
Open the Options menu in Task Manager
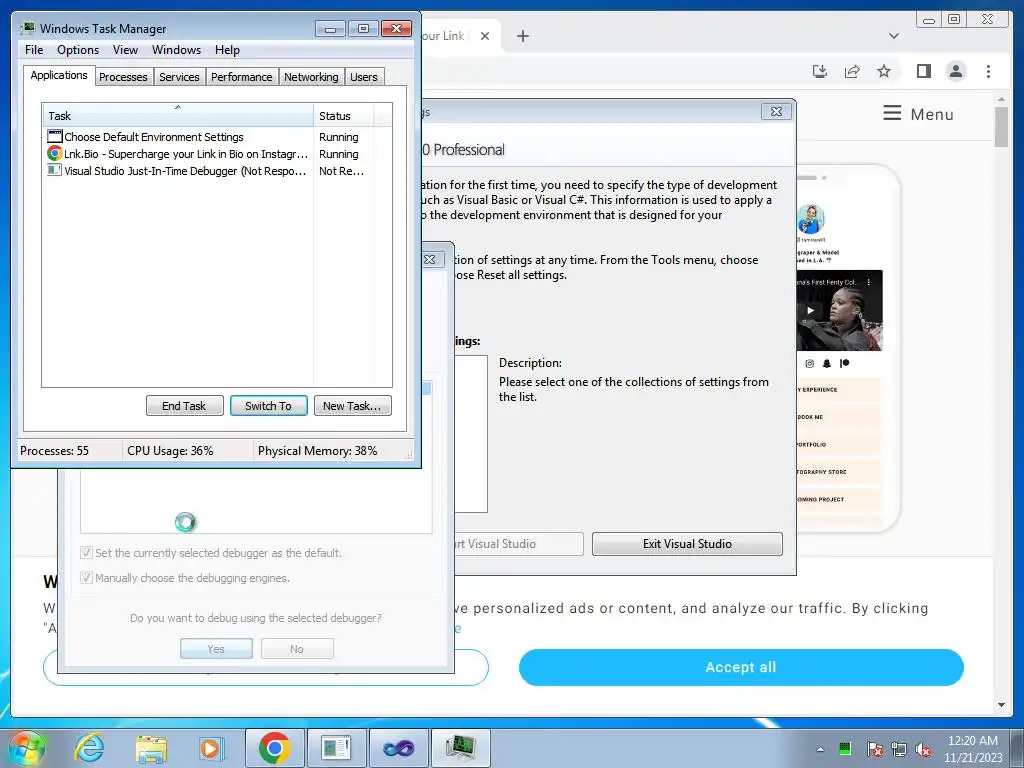(78, 50)
